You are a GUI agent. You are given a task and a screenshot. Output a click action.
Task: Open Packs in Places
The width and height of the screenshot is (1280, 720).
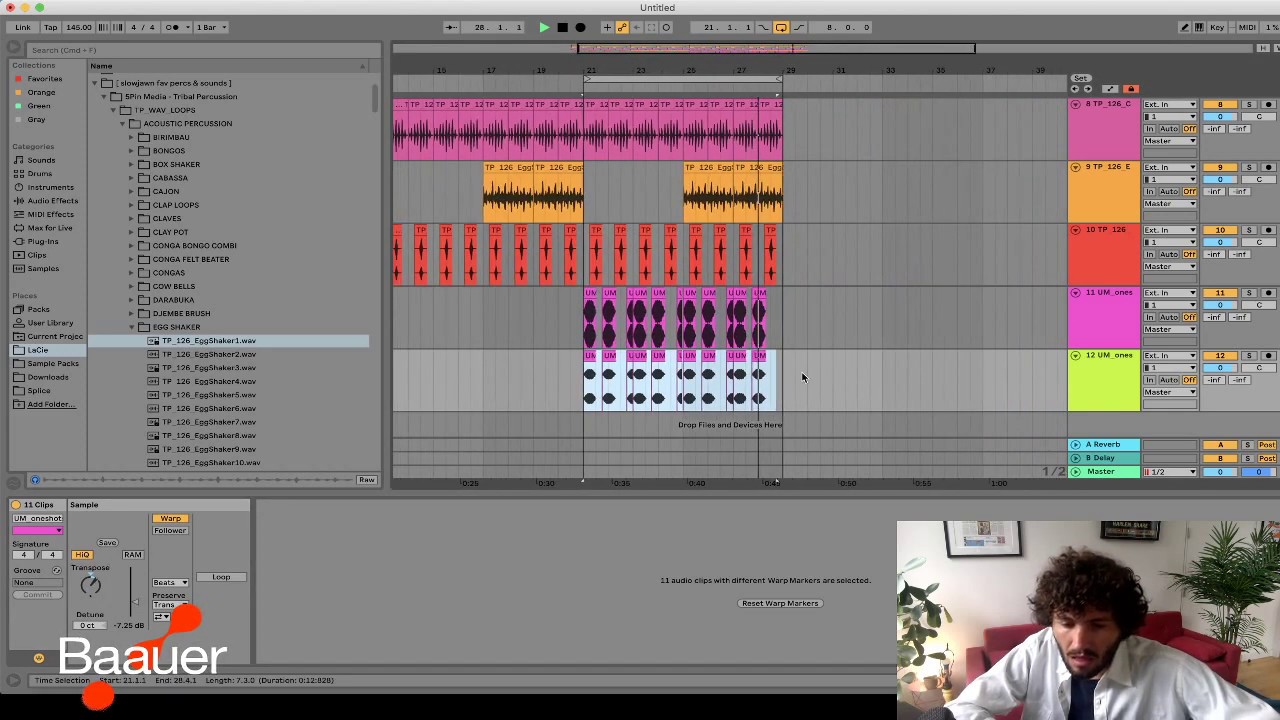(x=38, y=309)
